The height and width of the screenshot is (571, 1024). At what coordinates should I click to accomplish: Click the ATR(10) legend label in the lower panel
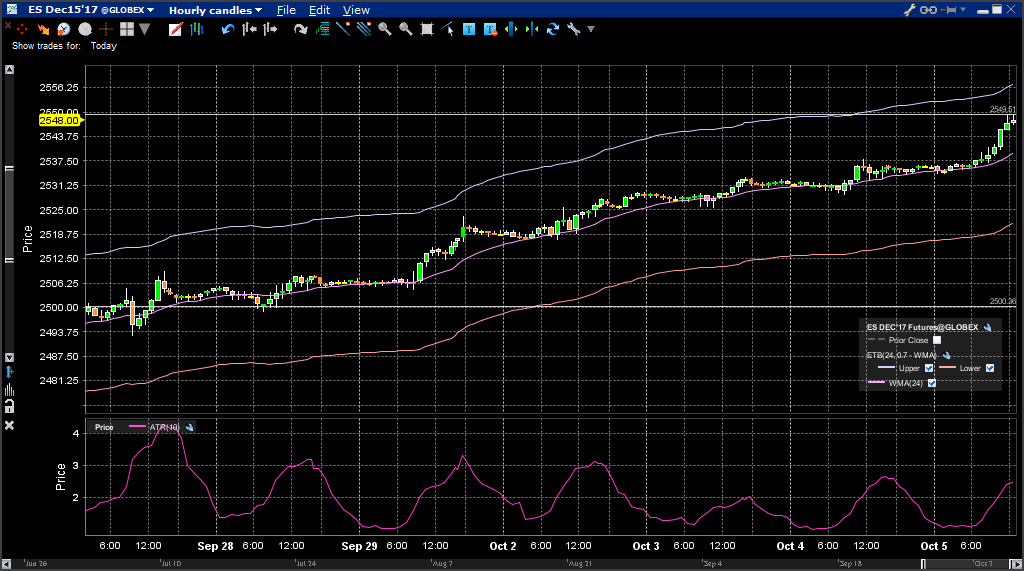tap(164, 427)
